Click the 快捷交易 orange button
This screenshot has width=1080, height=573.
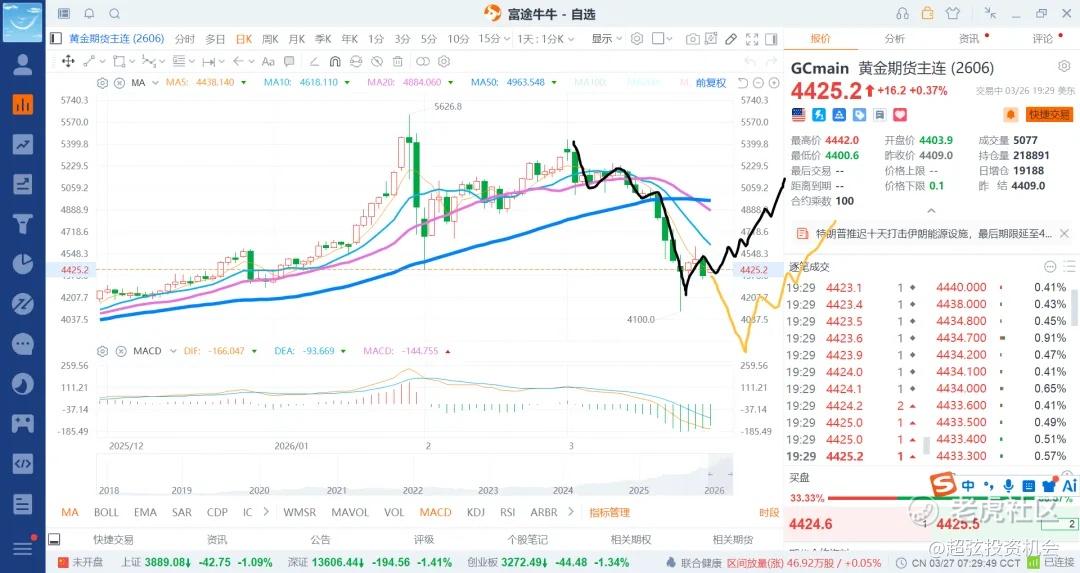pyautogui.click(x=1049, y=115)
